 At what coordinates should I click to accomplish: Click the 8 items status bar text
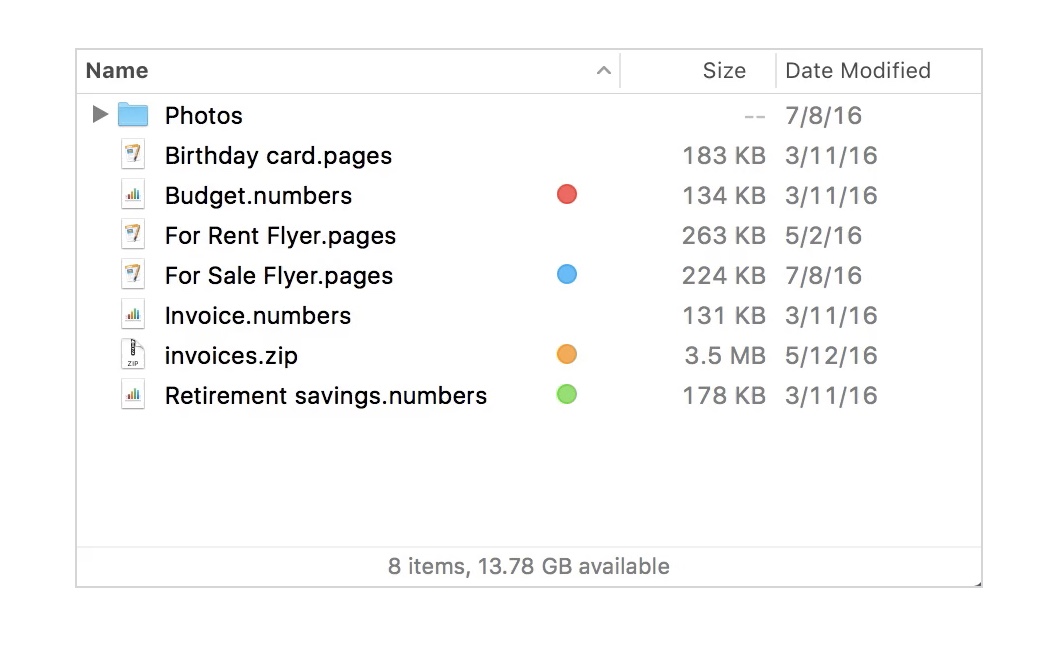coord(528,567)
